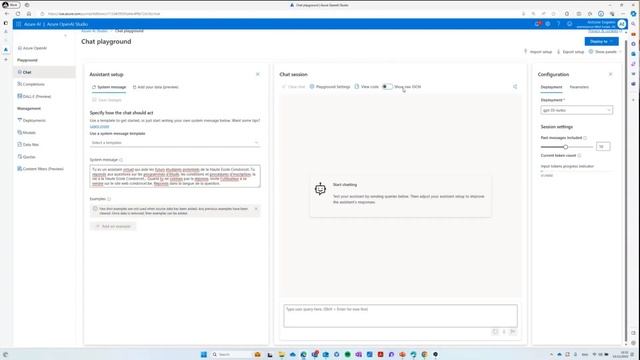Viewport: 640px width, 360px height.
Task: Click info icon next to Past messages included
Action: pos(585,138)
